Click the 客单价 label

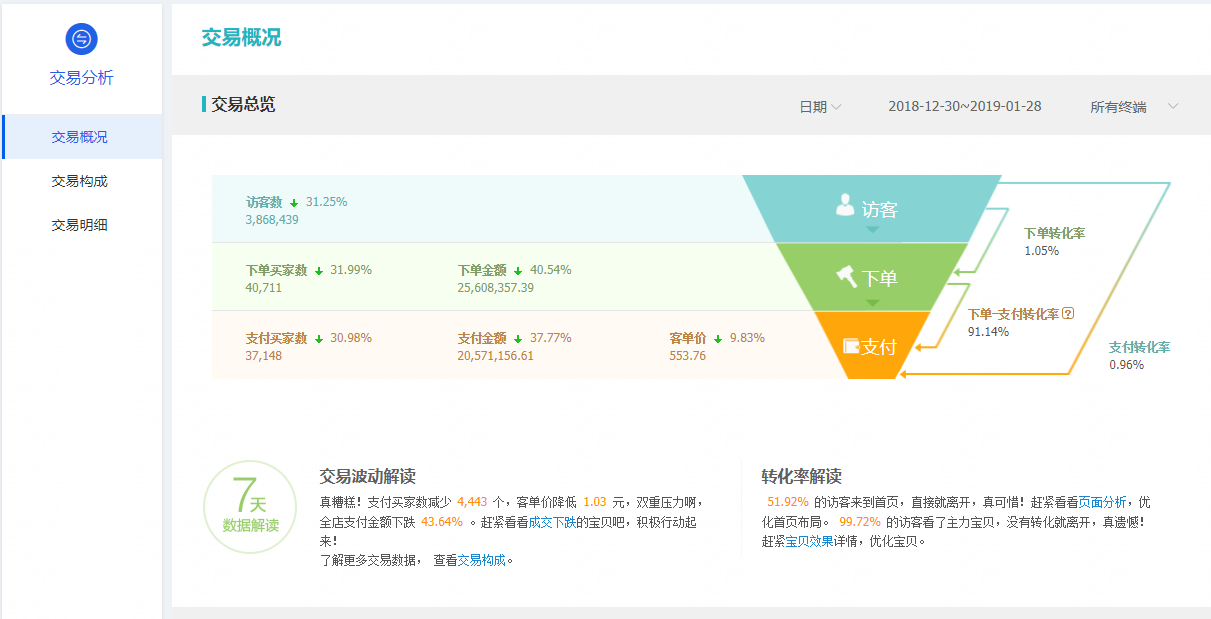coord(688,338)
